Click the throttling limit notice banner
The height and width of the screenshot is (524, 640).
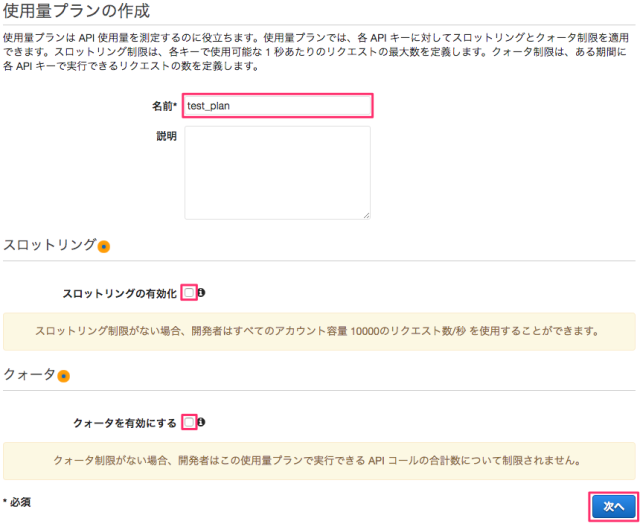pos(318,331)
